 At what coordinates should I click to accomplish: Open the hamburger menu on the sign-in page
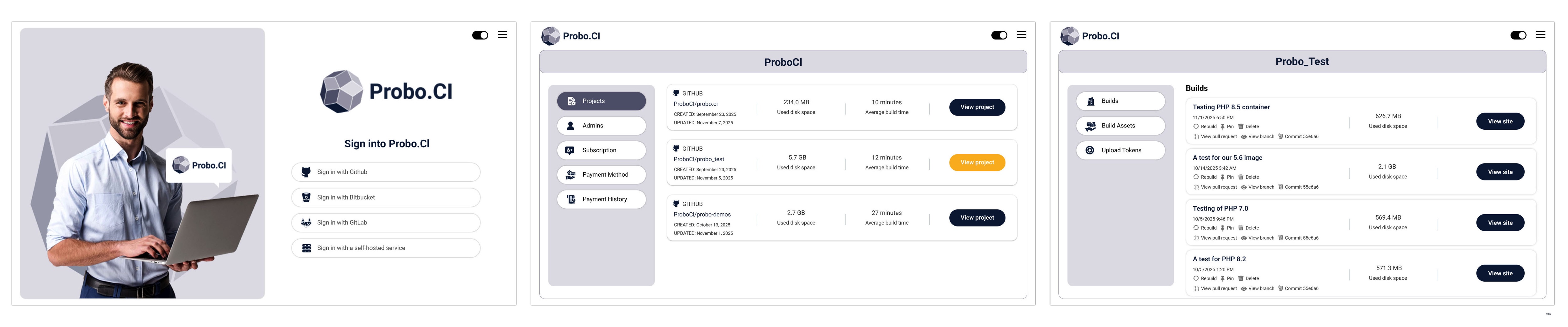[502, 35]
